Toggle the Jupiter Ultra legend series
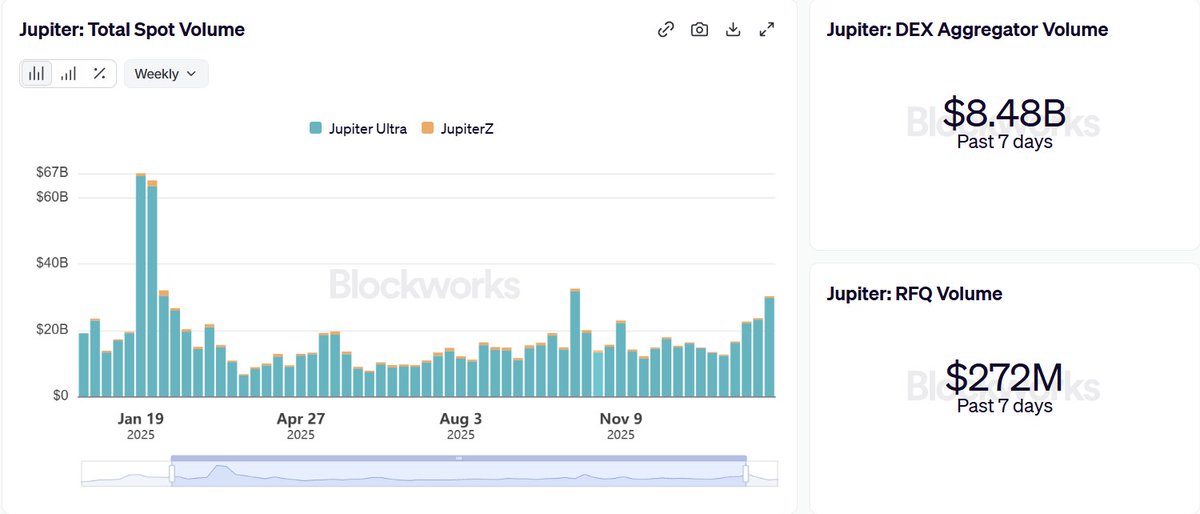Image resolution: width=1200 pixels, height=514 pixels. tap(358, 128)
